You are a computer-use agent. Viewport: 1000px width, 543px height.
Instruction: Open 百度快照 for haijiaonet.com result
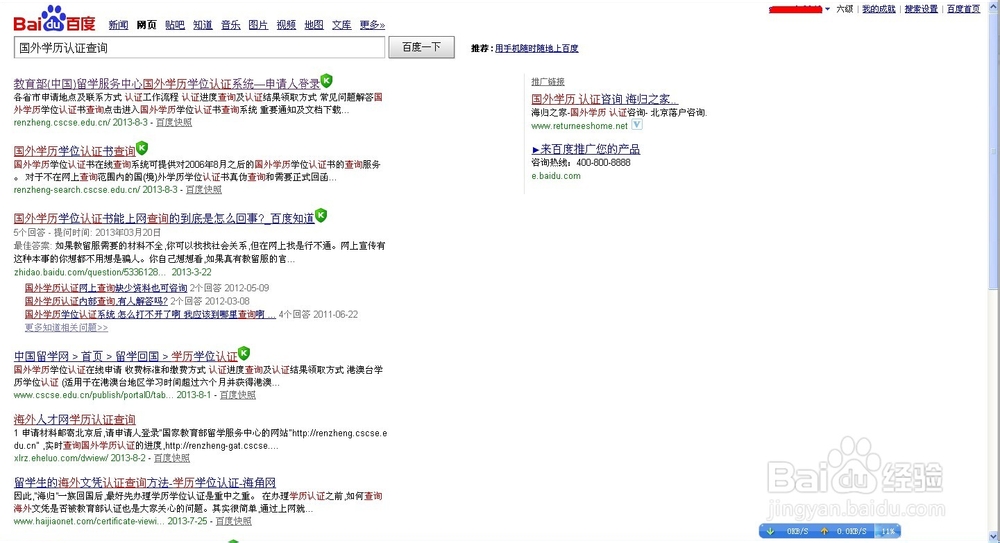pyautogui.click(x=233, y=521)
